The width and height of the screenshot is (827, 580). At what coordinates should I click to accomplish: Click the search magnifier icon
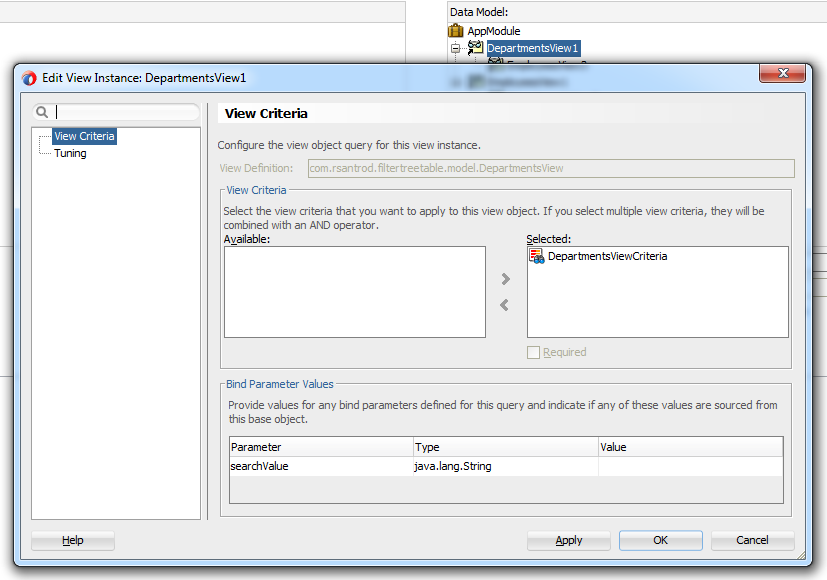pyautogui.click(x=43, y=113)
